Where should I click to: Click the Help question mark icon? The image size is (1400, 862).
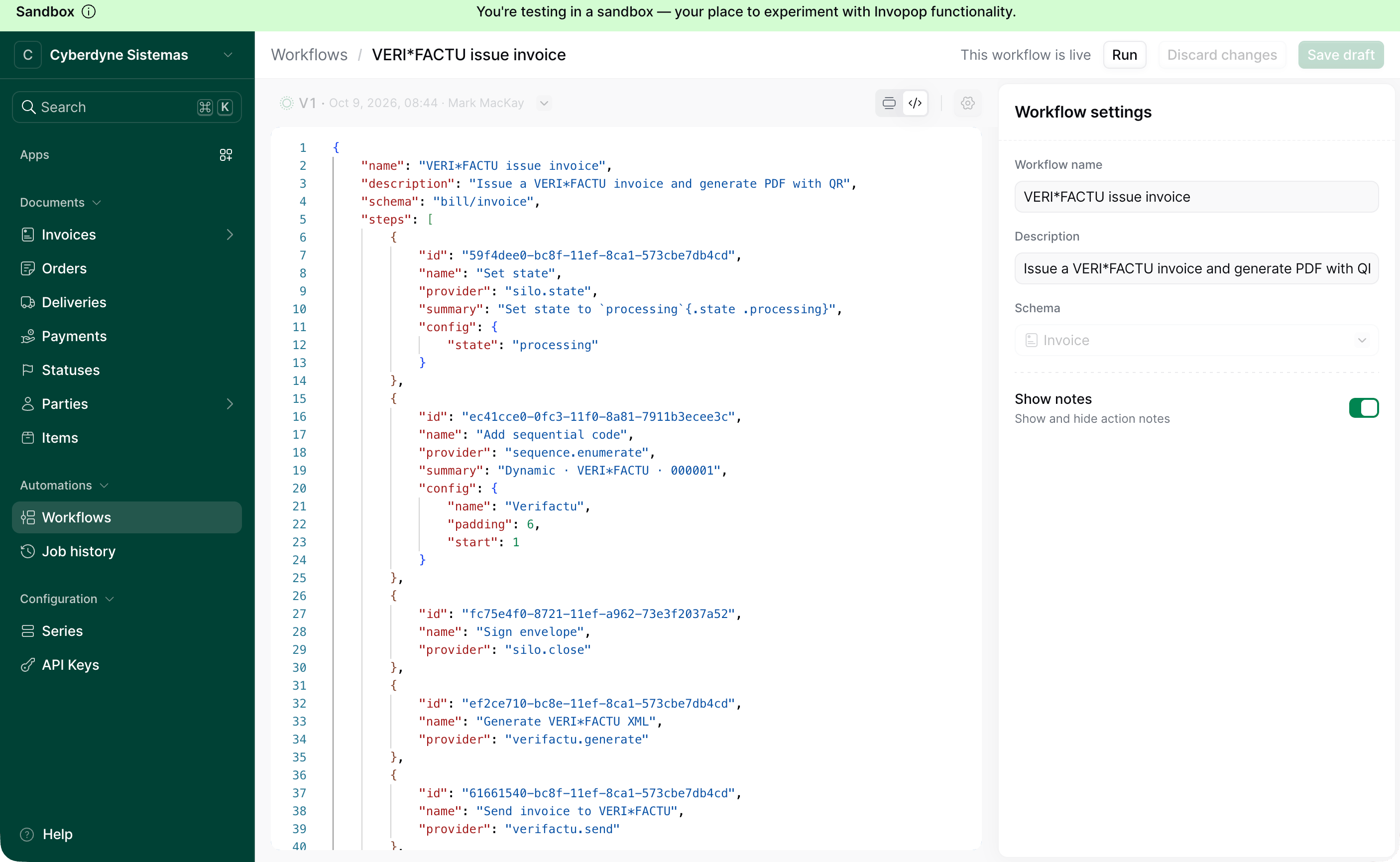pyautogui.click(x=27, y=835)
